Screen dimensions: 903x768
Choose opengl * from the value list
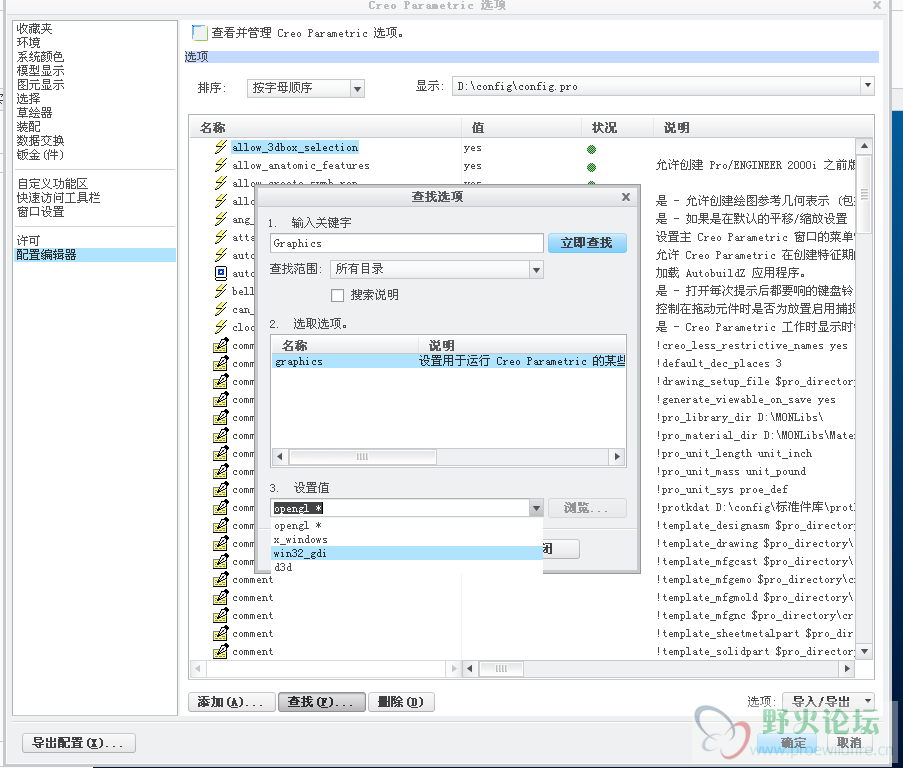407,526
